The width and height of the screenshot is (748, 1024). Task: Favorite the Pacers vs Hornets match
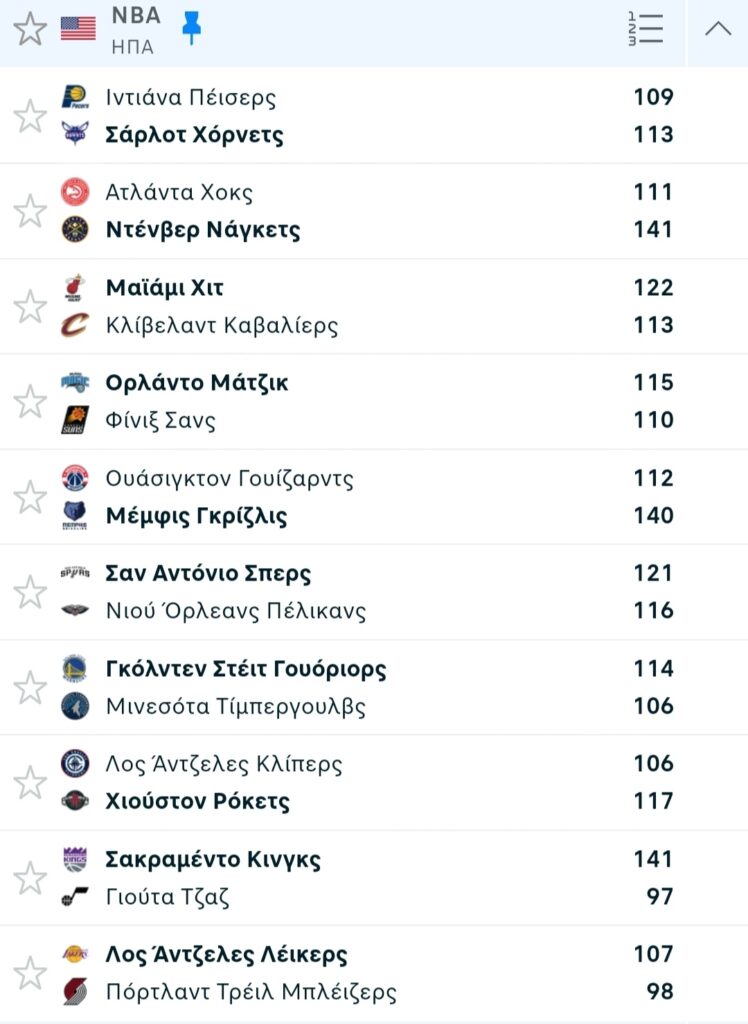(30, 116)
